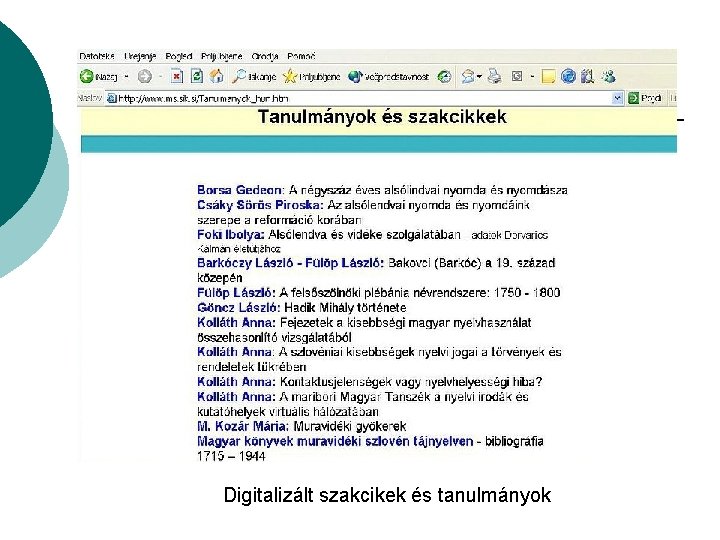Open Kolláth Anna szlovéniai kisebbségek link
This screenshot has width=720, height=540.
235,352
